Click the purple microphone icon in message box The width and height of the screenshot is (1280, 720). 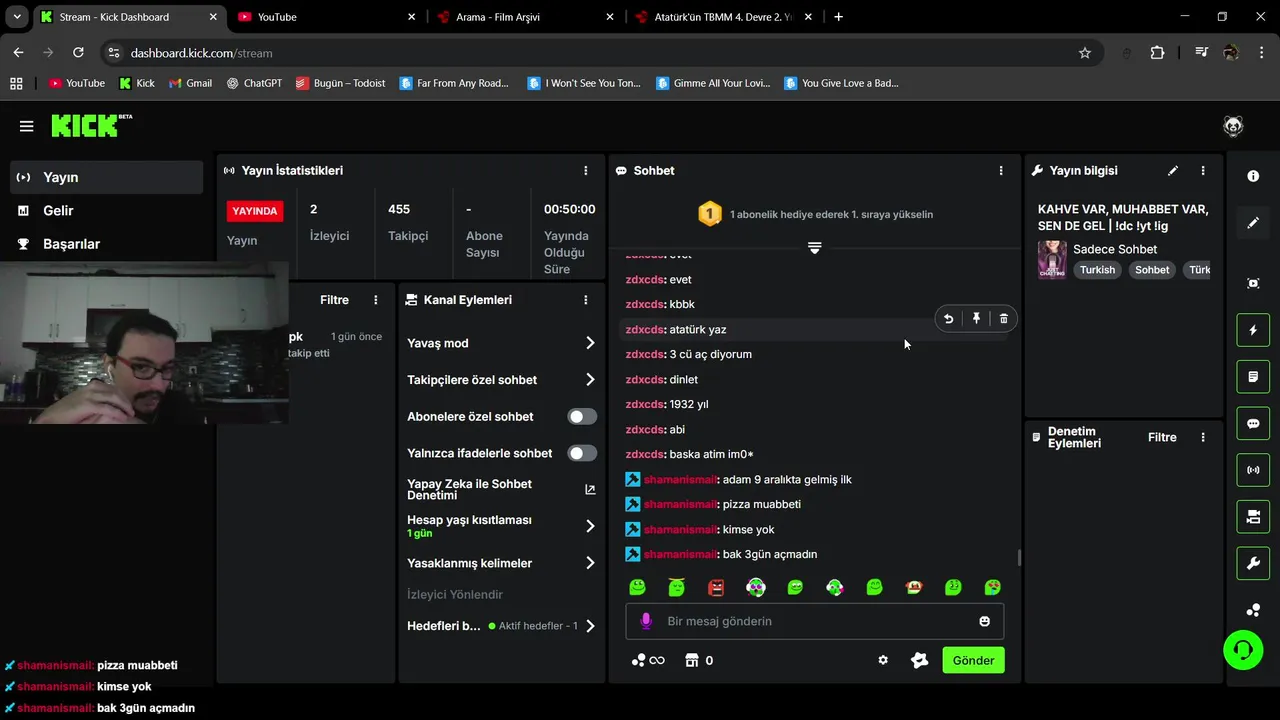[646, 621]
